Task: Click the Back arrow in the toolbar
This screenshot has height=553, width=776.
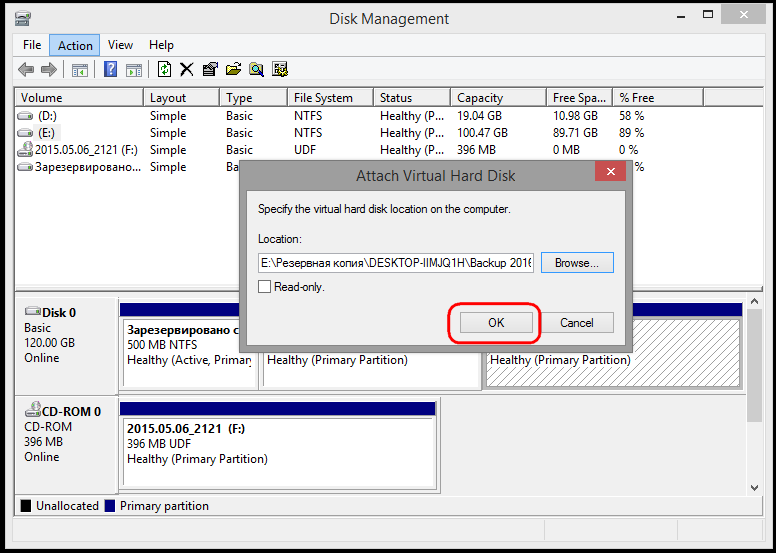Action: [26, 69]
